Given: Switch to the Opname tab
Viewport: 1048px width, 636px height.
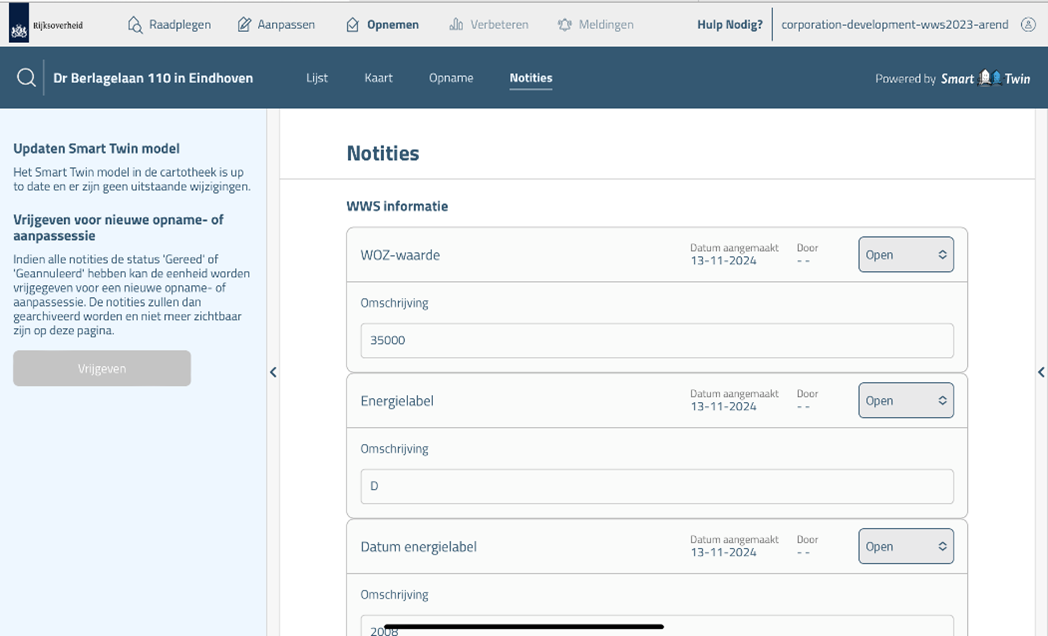Looking at the screenshot, I should 451,78.
